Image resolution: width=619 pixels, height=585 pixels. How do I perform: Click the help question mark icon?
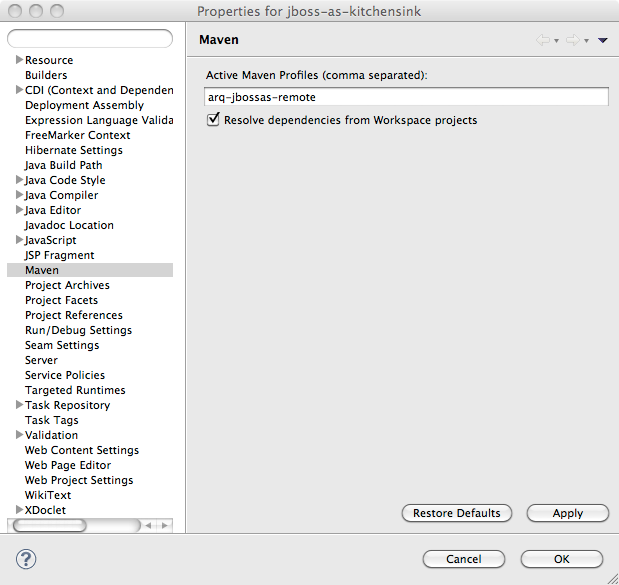click(26, 559)
